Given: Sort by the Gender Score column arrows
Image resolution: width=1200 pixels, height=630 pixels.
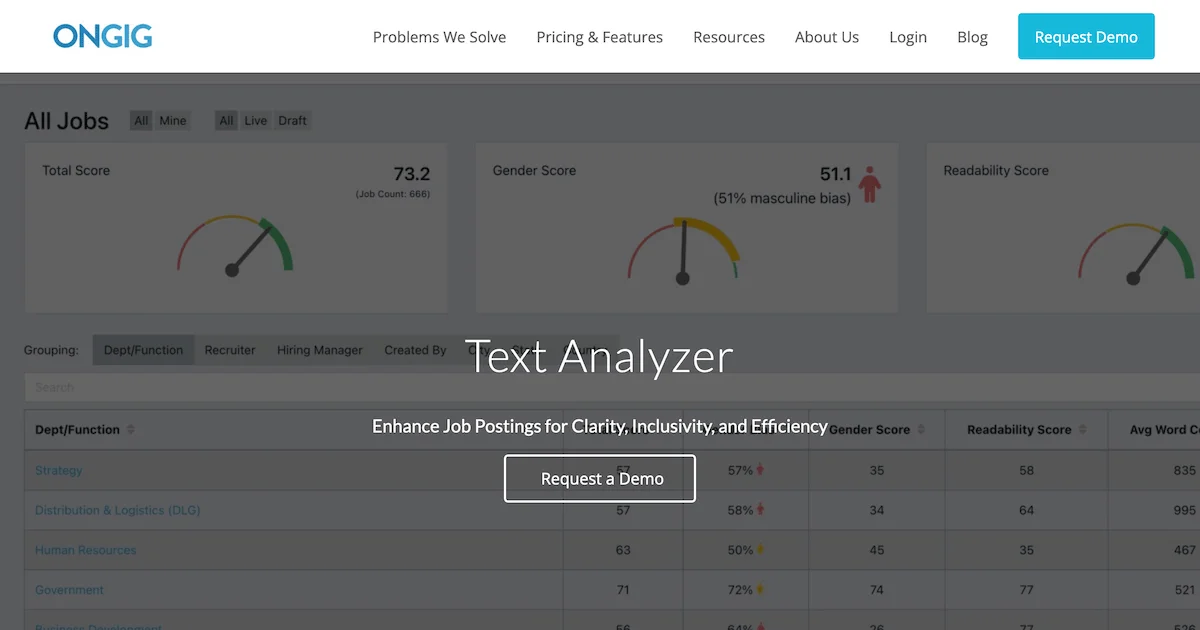Looking at the screenshot, I should pyautogui.click(x=921, y=430).
